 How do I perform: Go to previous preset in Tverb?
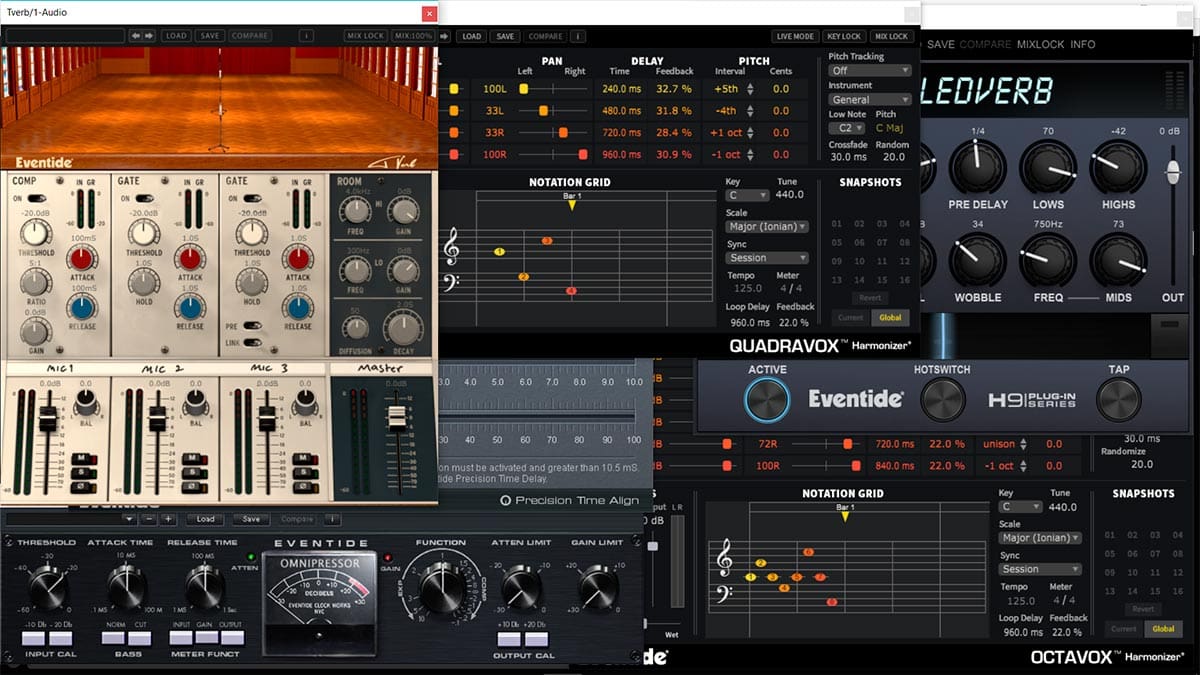point(136,36)
